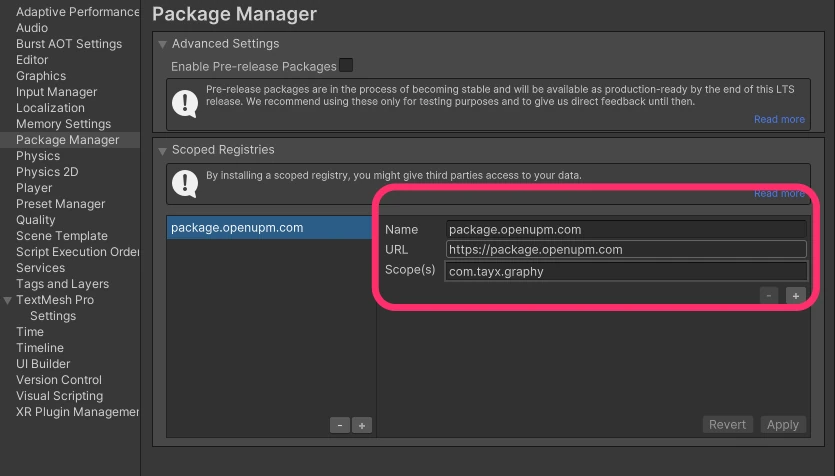
Task: Remove selected registry with minus button
Action: click(x=340, y=425)
